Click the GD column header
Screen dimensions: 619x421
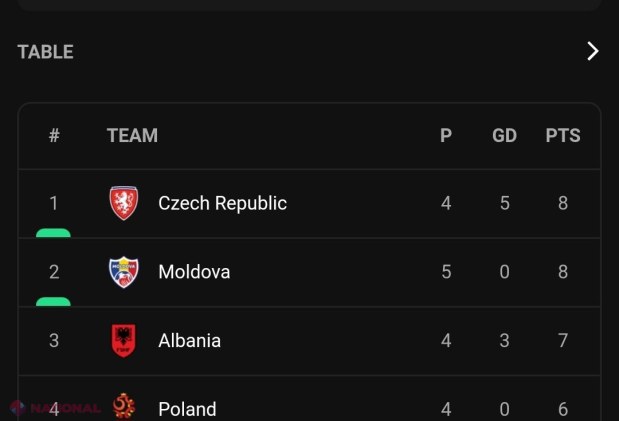coord(504,135)
